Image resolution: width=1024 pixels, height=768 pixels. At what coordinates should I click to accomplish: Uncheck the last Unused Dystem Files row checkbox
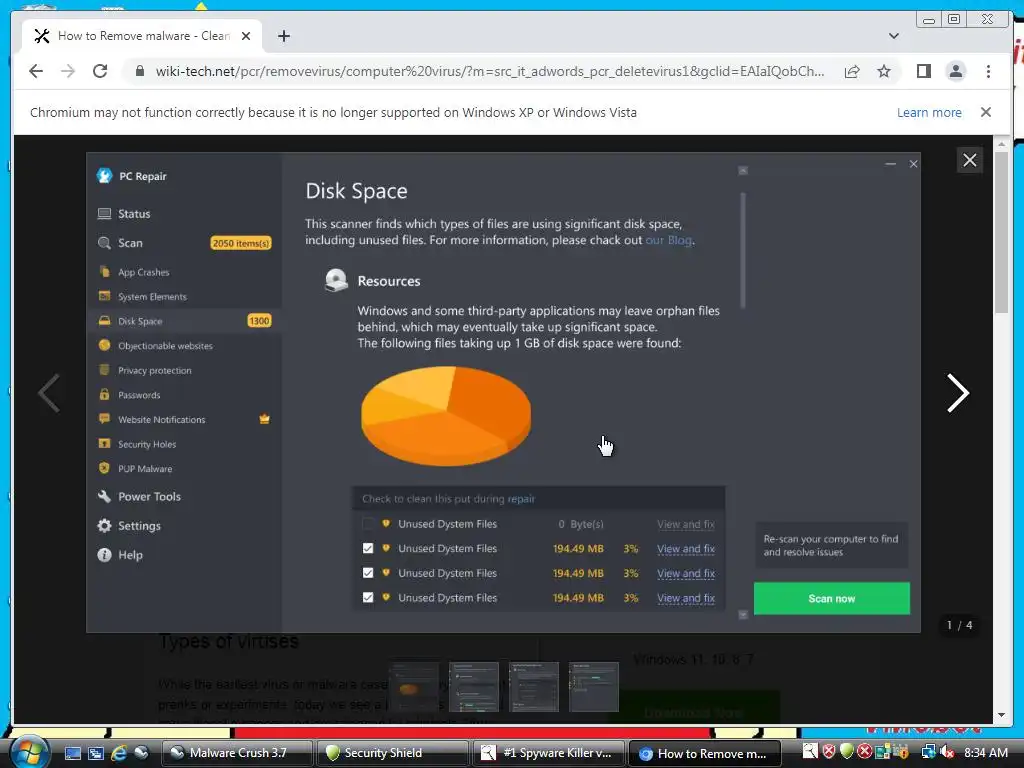click(368, 598)
